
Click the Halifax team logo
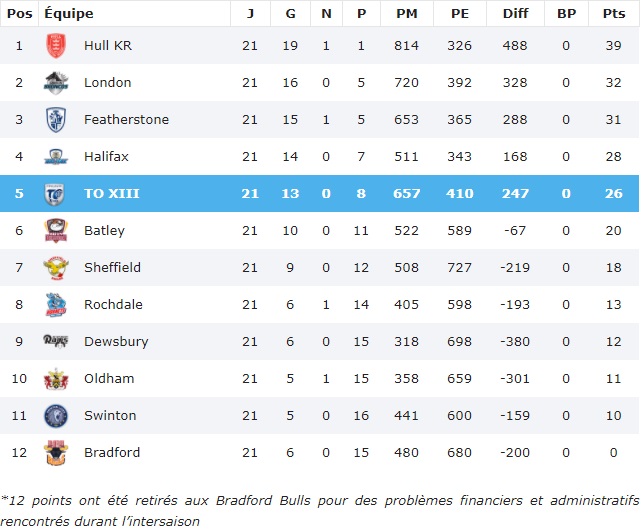point(56,157)
